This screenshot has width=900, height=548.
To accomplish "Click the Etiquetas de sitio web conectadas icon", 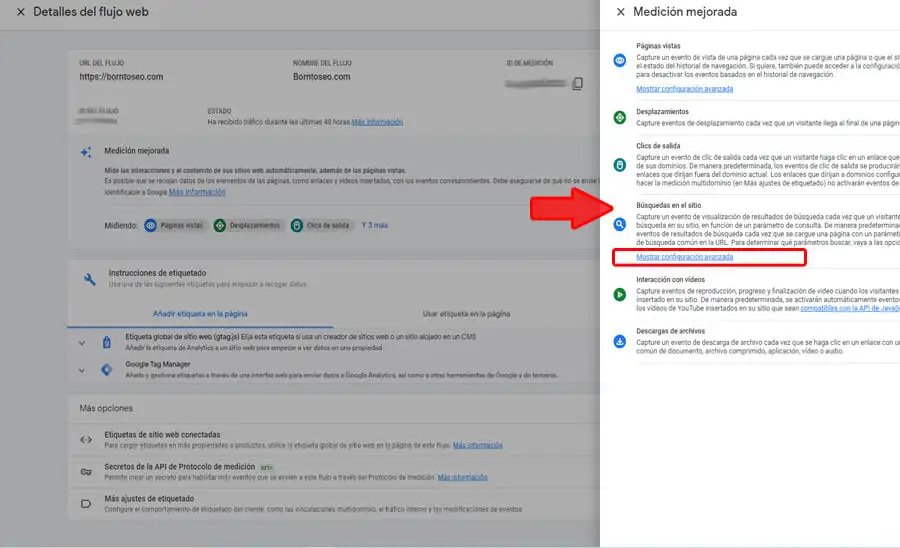I will [x=86, y=440].
